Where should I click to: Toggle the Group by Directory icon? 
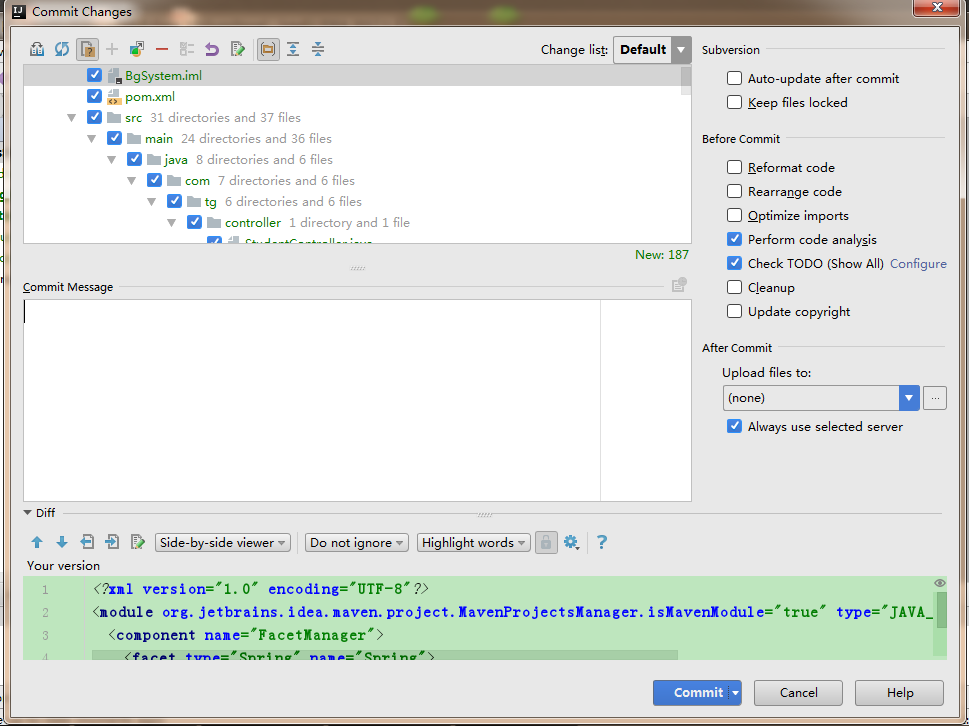click(x=268, y=49)
